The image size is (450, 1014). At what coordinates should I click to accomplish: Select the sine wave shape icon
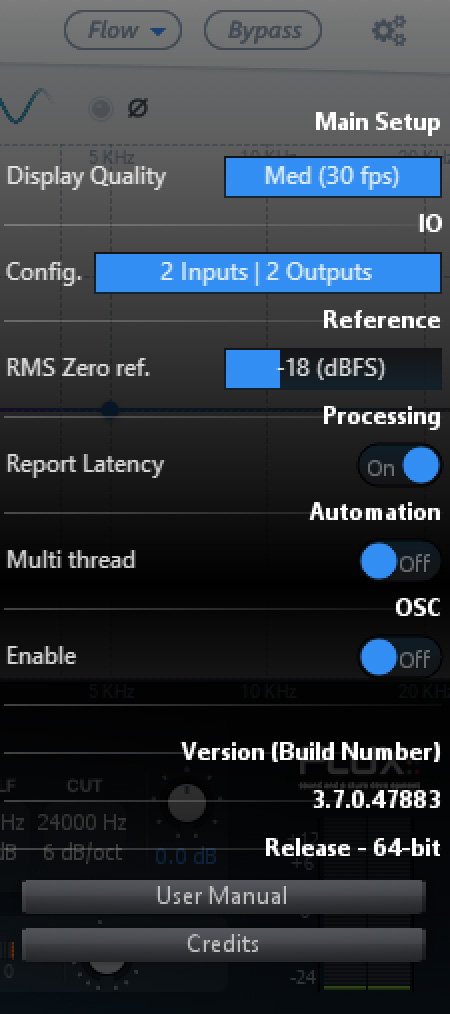[26, 106]
